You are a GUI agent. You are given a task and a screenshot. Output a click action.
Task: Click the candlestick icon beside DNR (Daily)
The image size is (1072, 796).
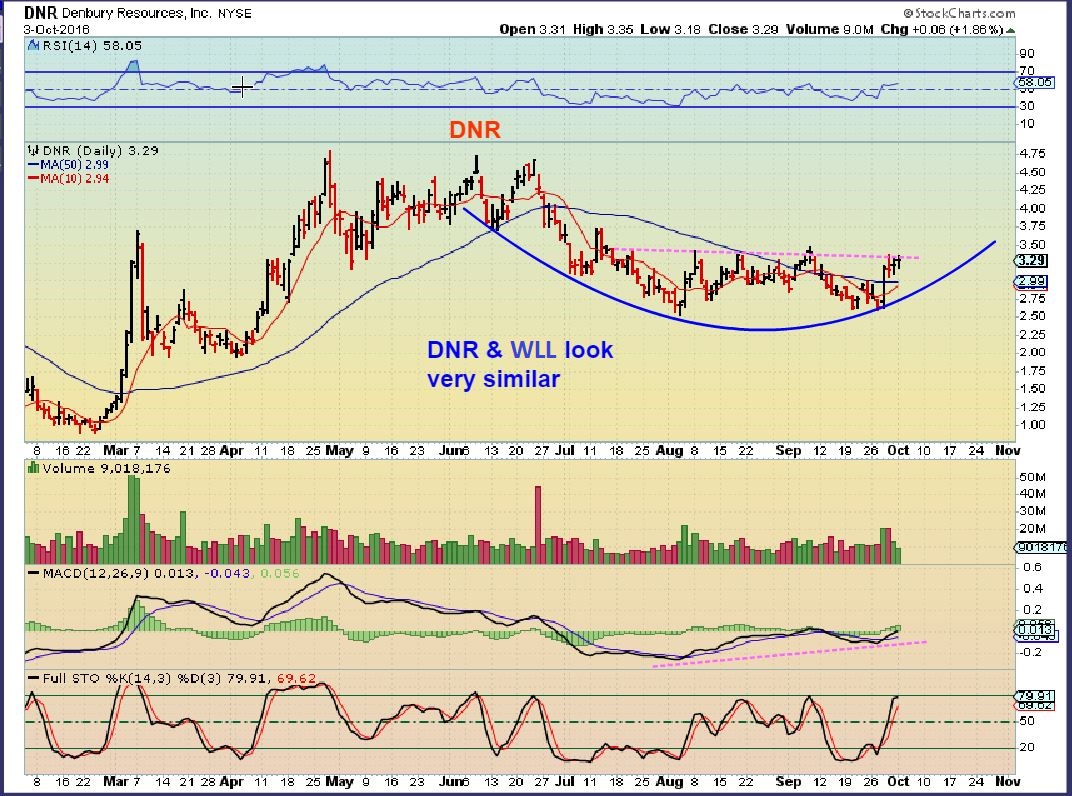pos(34,150)
